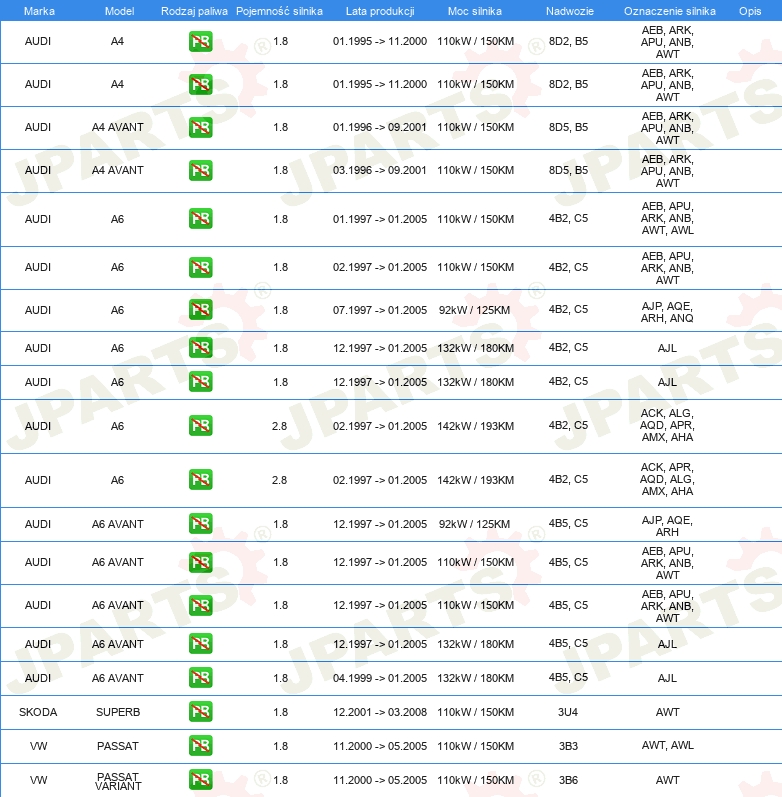Select engine codes 'ACK, APR, AQD, ALG, AMX, AHA'

coord(667,479)
